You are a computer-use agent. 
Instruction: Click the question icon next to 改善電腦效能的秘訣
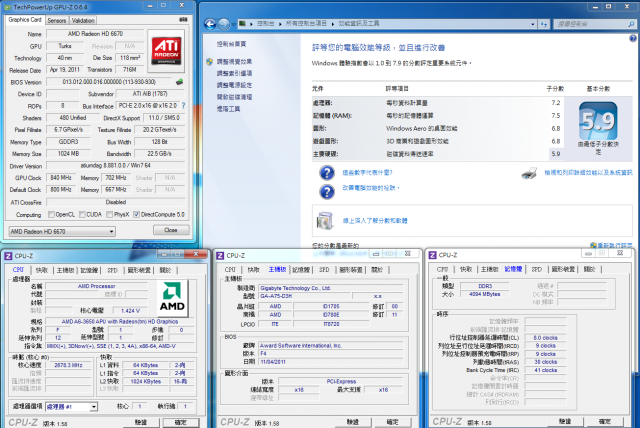327,191
